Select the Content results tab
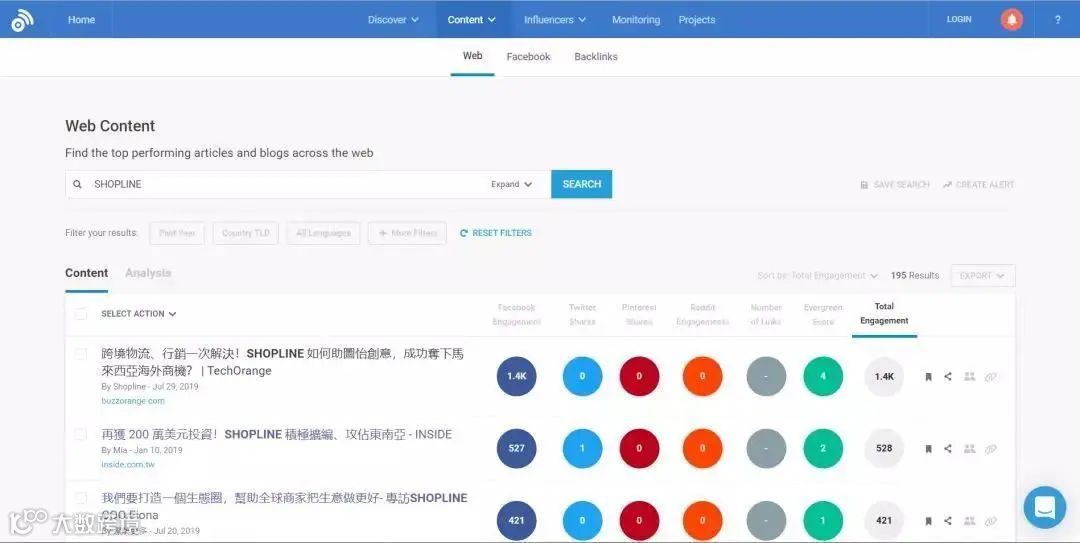Image resolution: width=1080 pixels, height=543 pixels. click(x=87, y=273)
